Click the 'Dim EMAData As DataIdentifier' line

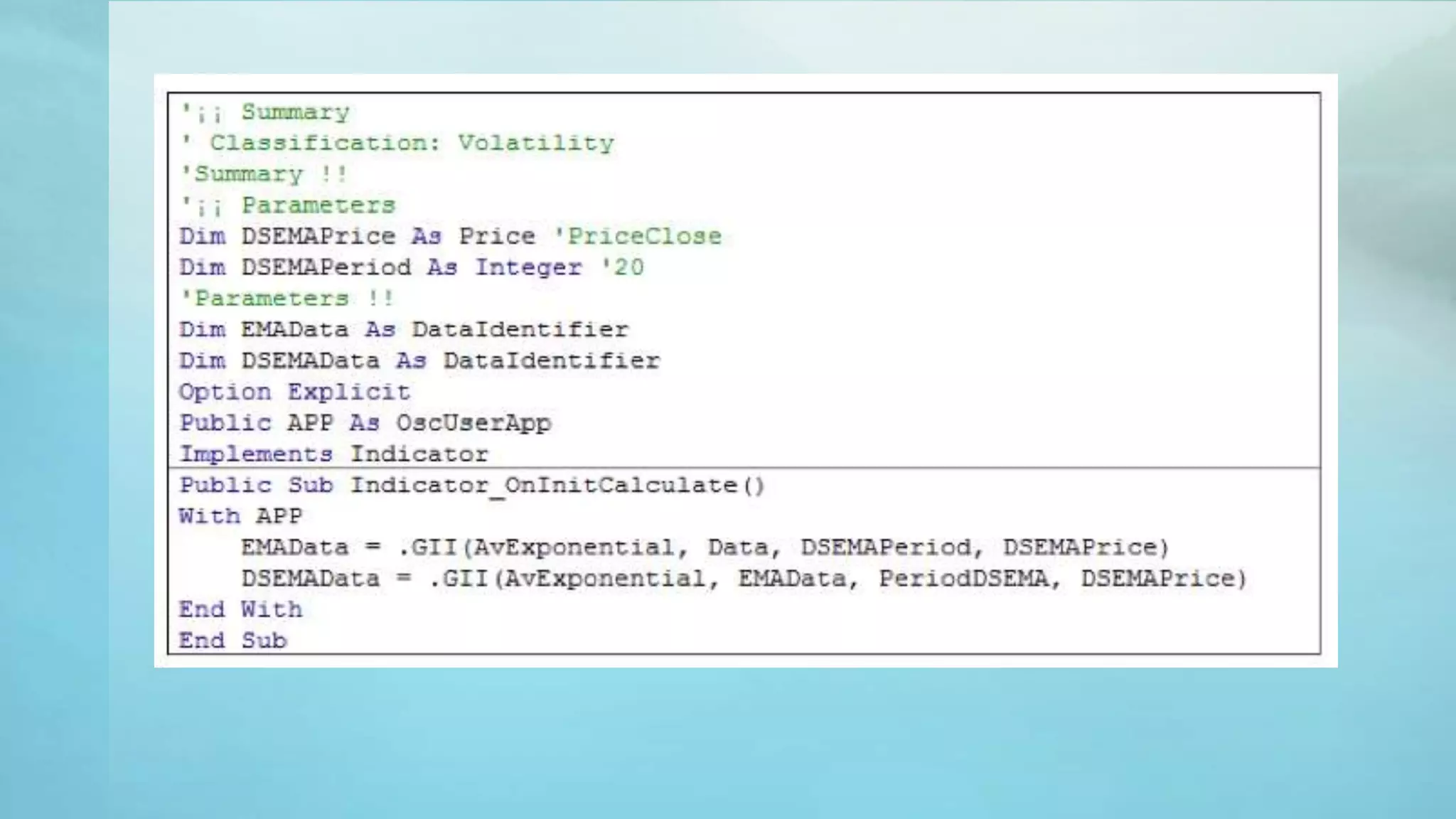[x=403, y=329]
